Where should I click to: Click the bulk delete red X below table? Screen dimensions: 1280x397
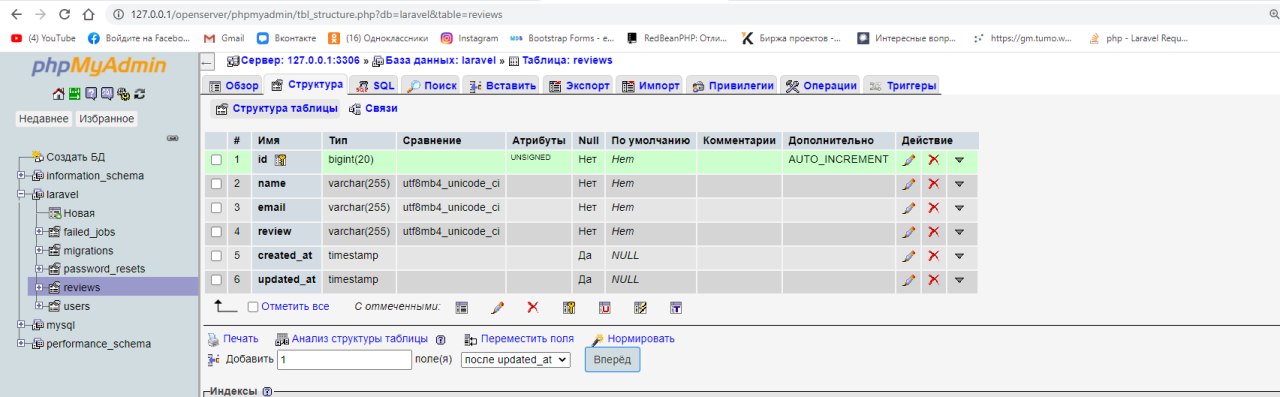(533, 308)
